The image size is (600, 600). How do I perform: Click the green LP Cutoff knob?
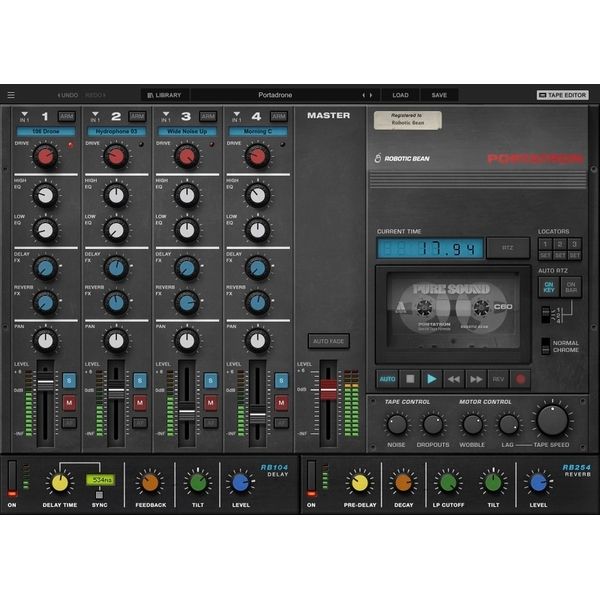tap(448, 483)
